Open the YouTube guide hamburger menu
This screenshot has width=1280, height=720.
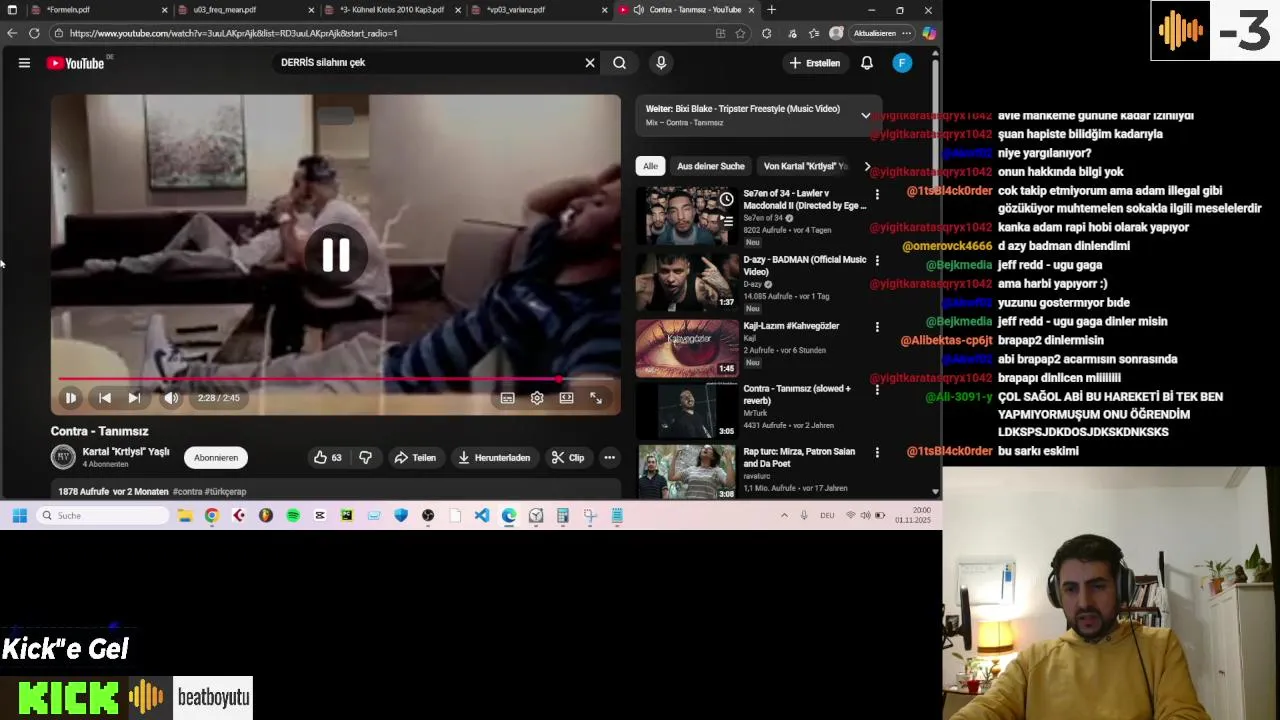(x=24, y=63)
